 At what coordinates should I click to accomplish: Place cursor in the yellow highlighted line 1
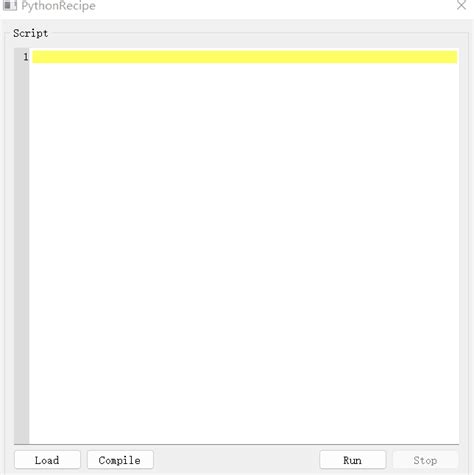pyautogui.click(x=245, y=57)
